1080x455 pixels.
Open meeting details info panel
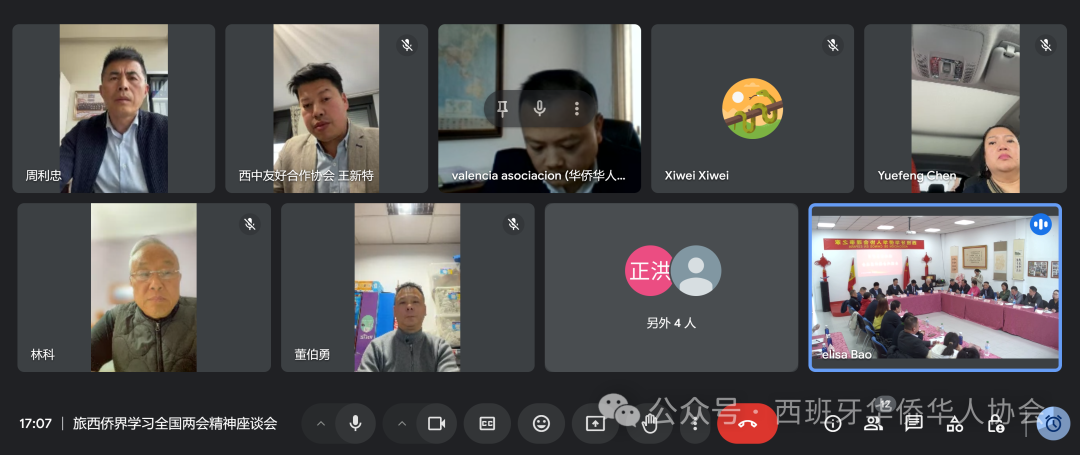(832, 423)
